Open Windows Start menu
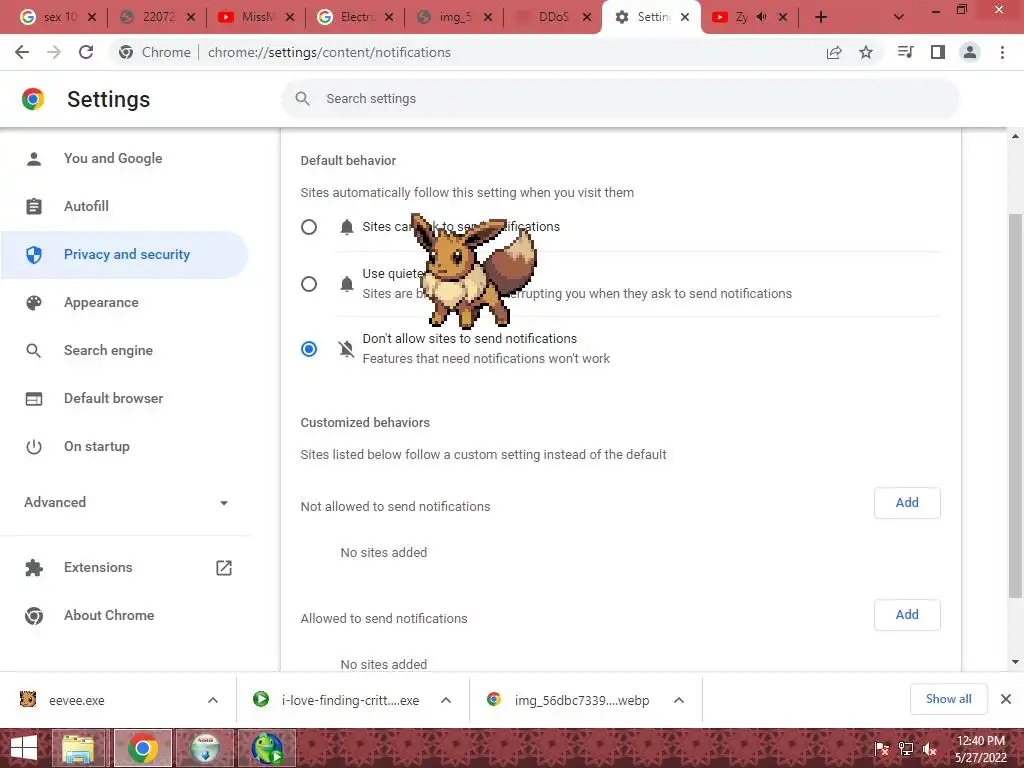This screenshot has width=1024, height=768. pos(24,748)
